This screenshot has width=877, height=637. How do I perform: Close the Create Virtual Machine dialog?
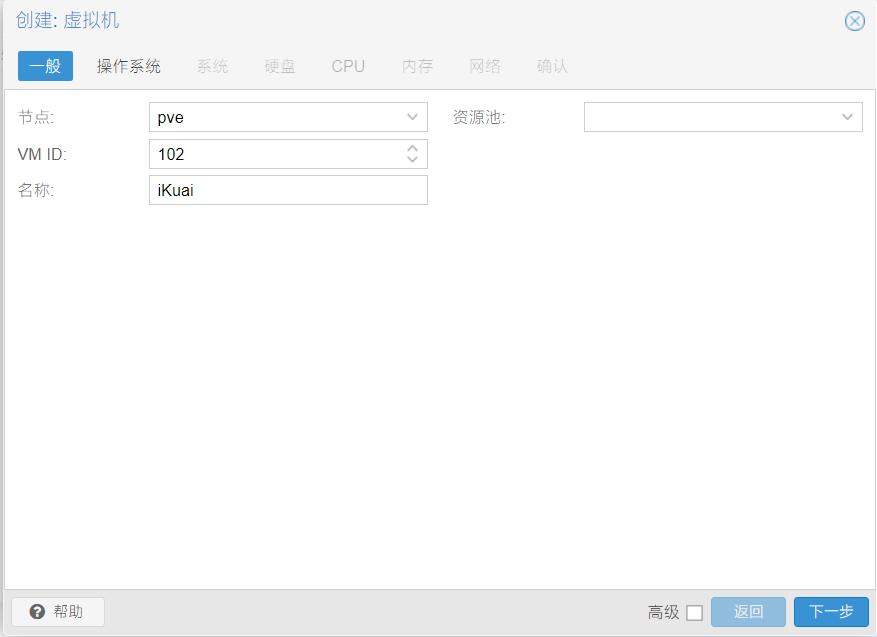click(x=854, y=21)
